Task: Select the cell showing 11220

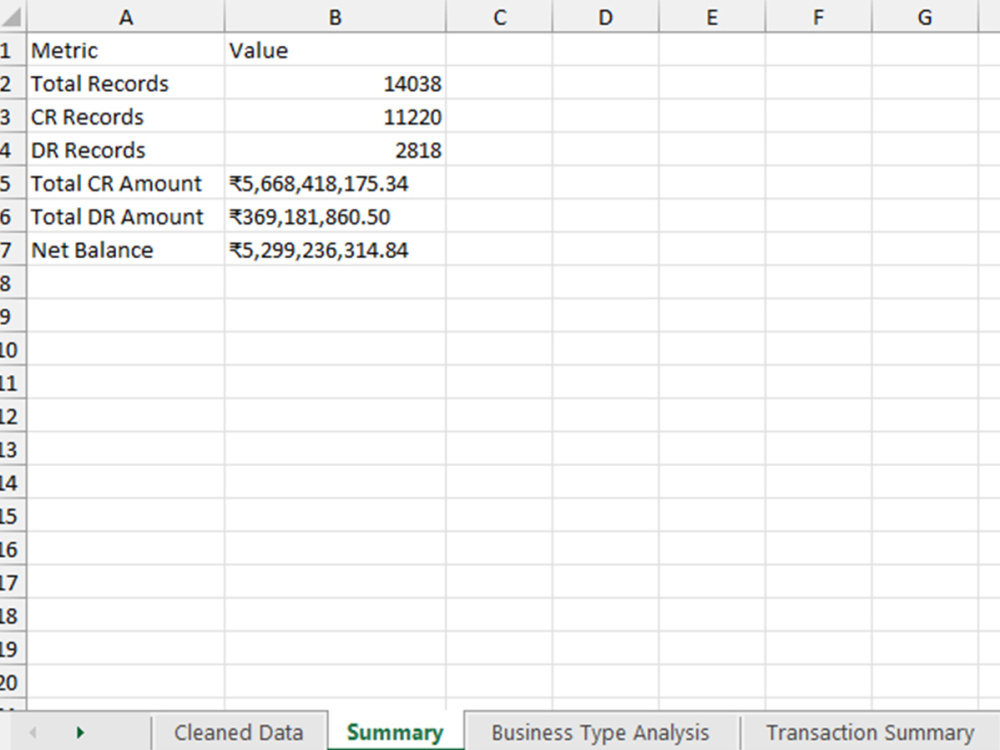Action: click(x=335, y=116)
